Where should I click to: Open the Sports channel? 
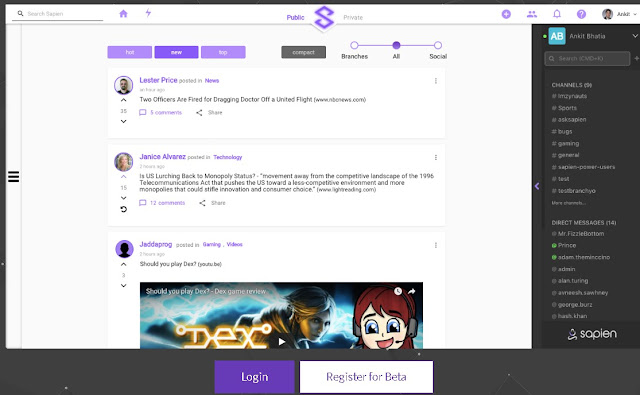(564, 108)
